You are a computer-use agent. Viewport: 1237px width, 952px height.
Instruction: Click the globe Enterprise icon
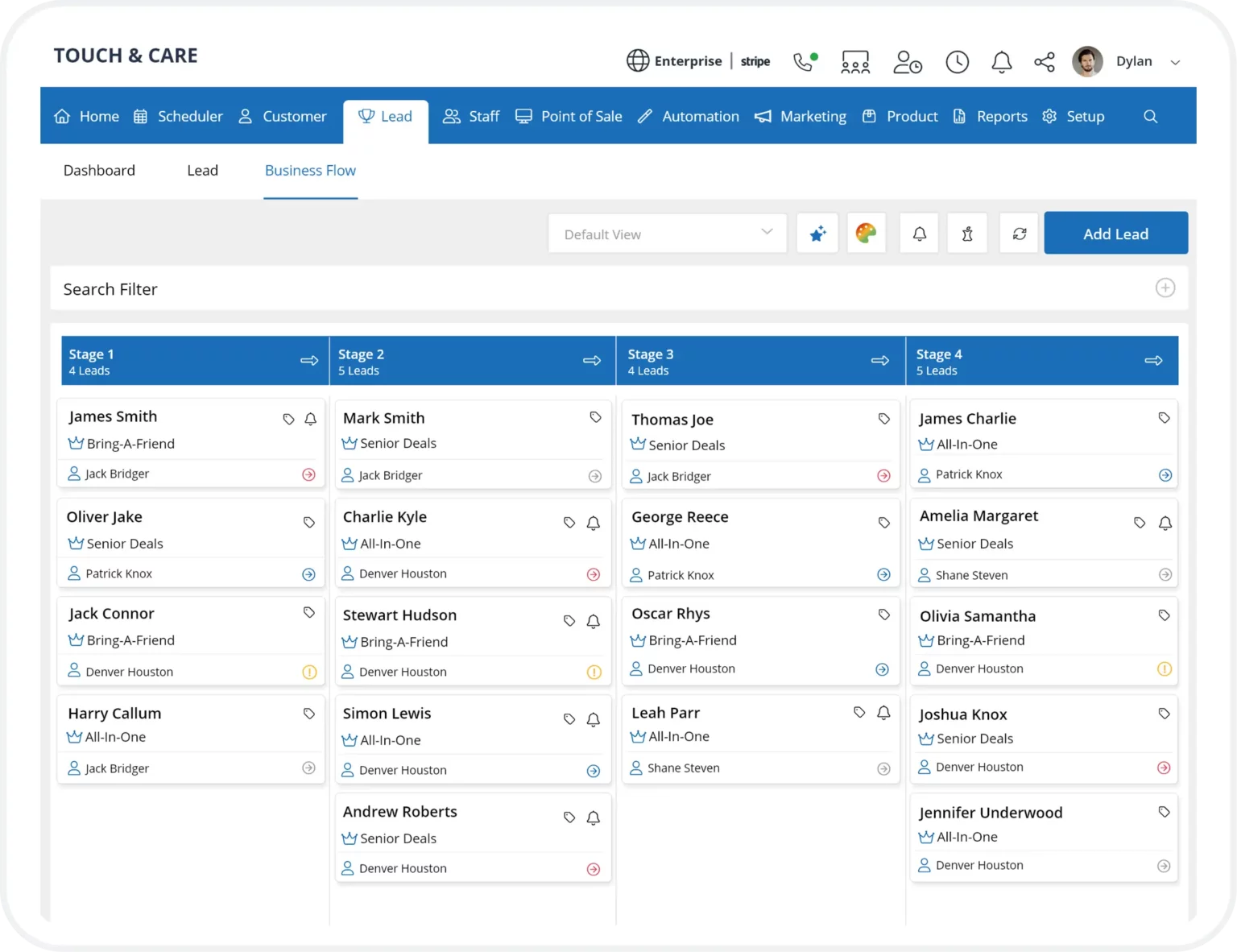[638, 61]
